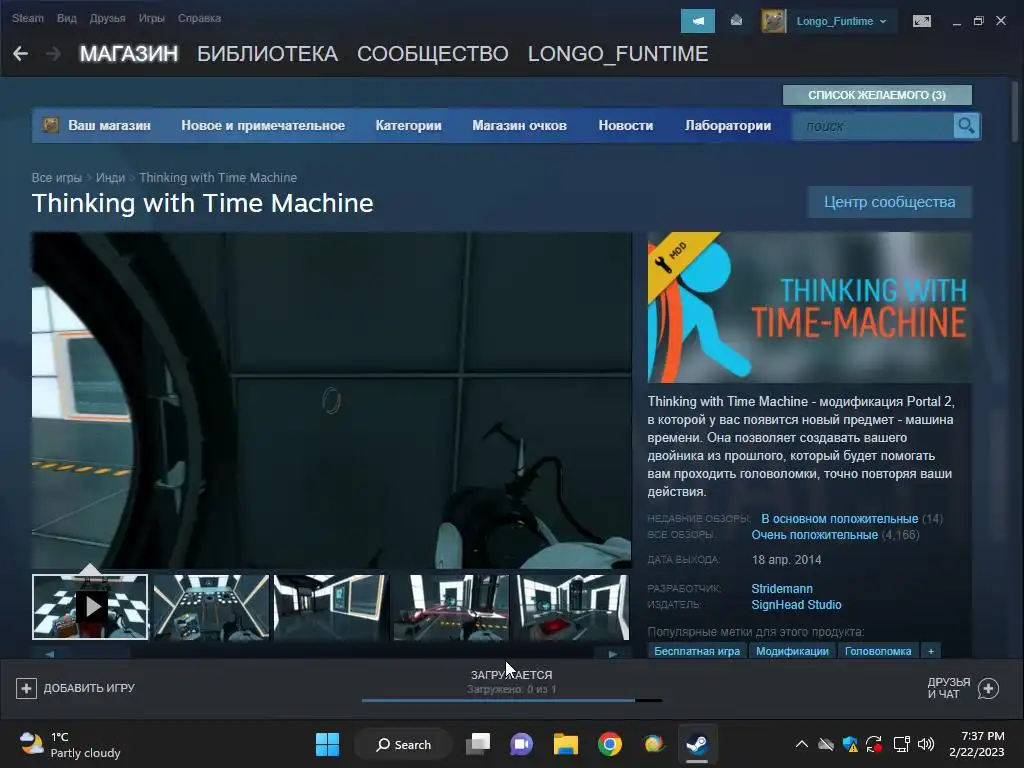Select the Бесплатная игра tag
Image resolution: width=1024 pixels, height=768 pixels.
click(x=697, y=651)
